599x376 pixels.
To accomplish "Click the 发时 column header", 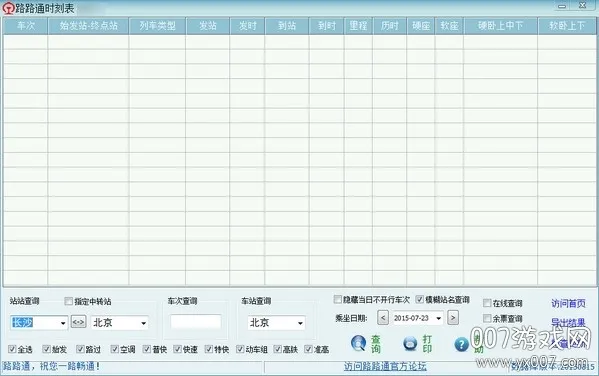I will pyautogui.click(x=248, y=26).
